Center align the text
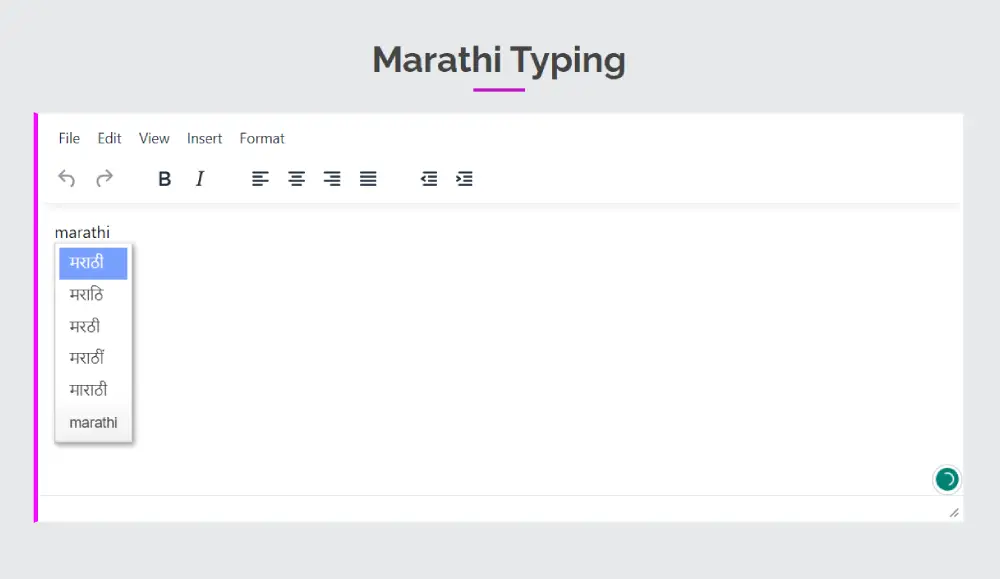 [x=296, y=178]
